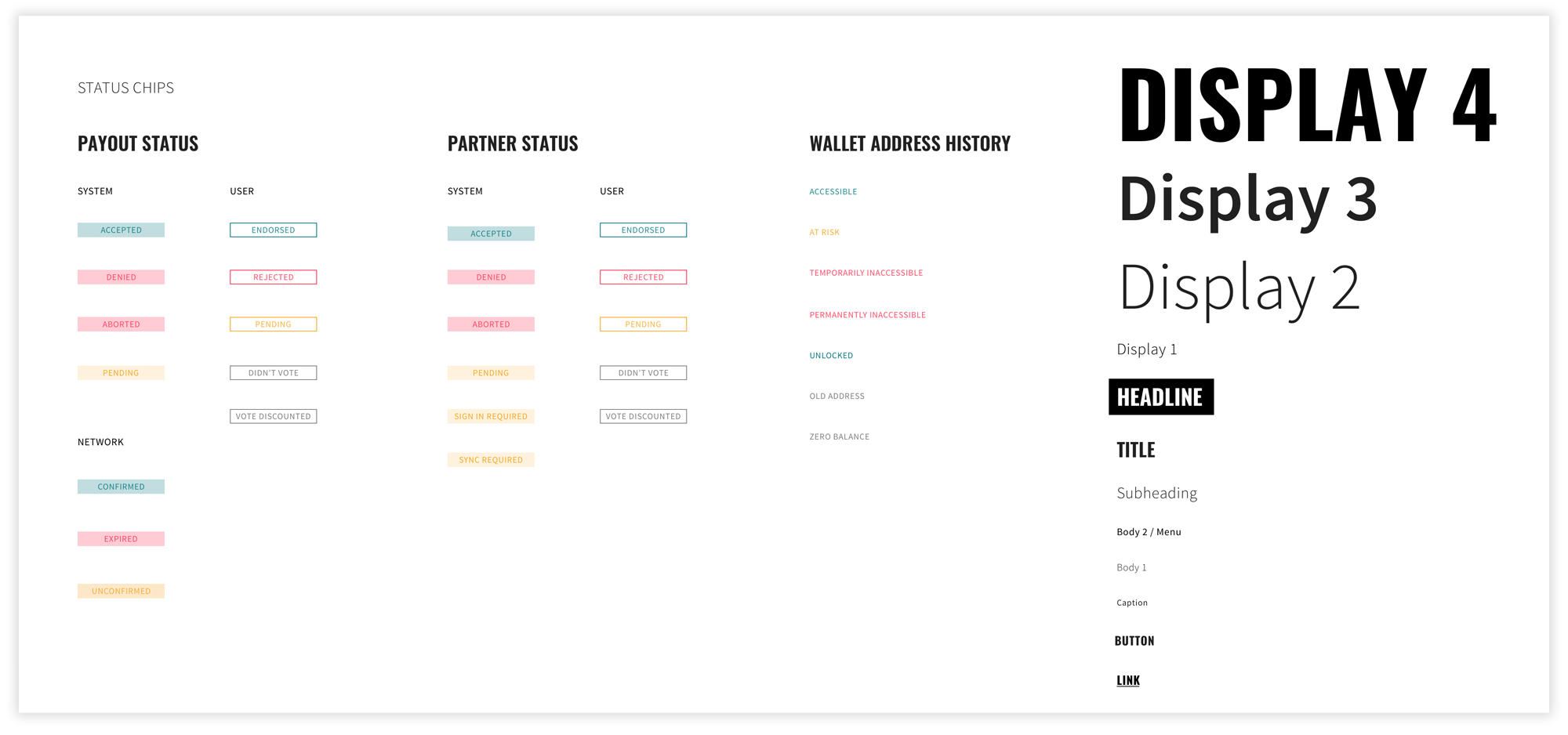This screenshot has height=735, width=1568.
Task: Click the ENDORSED chip under Payout Status User
Action: [273, 230]
